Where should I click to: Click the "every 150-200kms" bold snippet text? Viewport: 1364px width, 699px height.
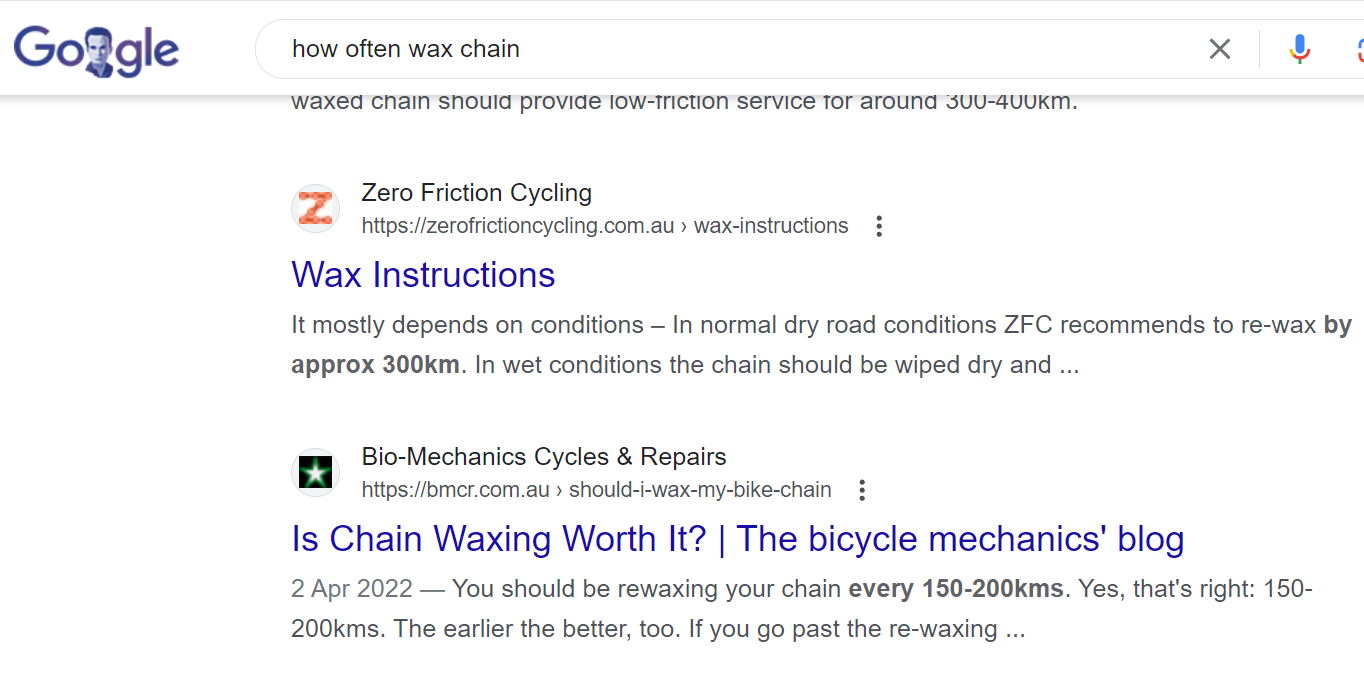[955, 589]
